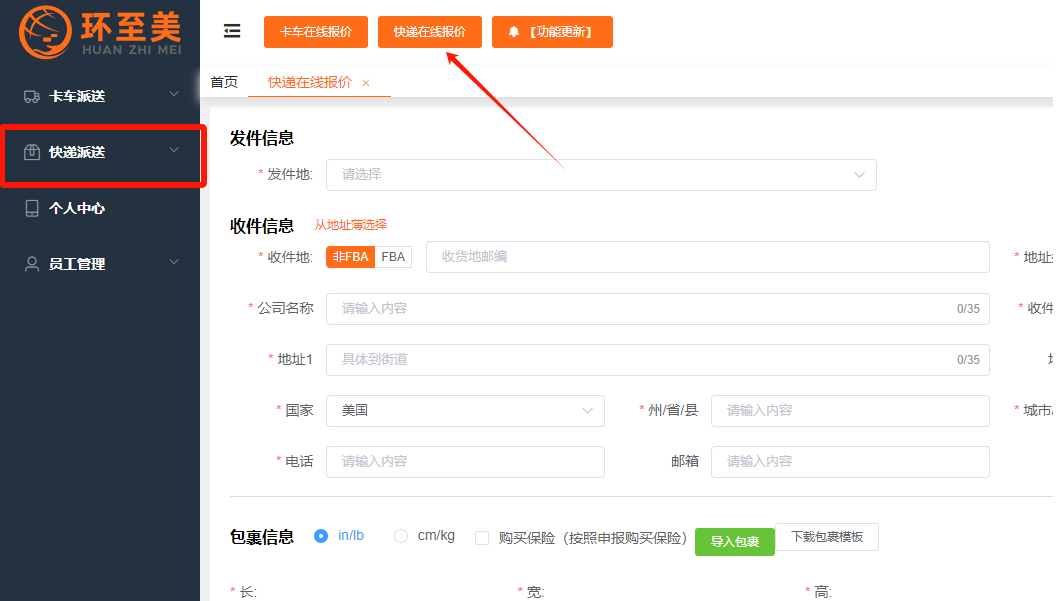Click the bell icon in 功能更新
The image size is (1057, 601).
(x=514, y=32)
